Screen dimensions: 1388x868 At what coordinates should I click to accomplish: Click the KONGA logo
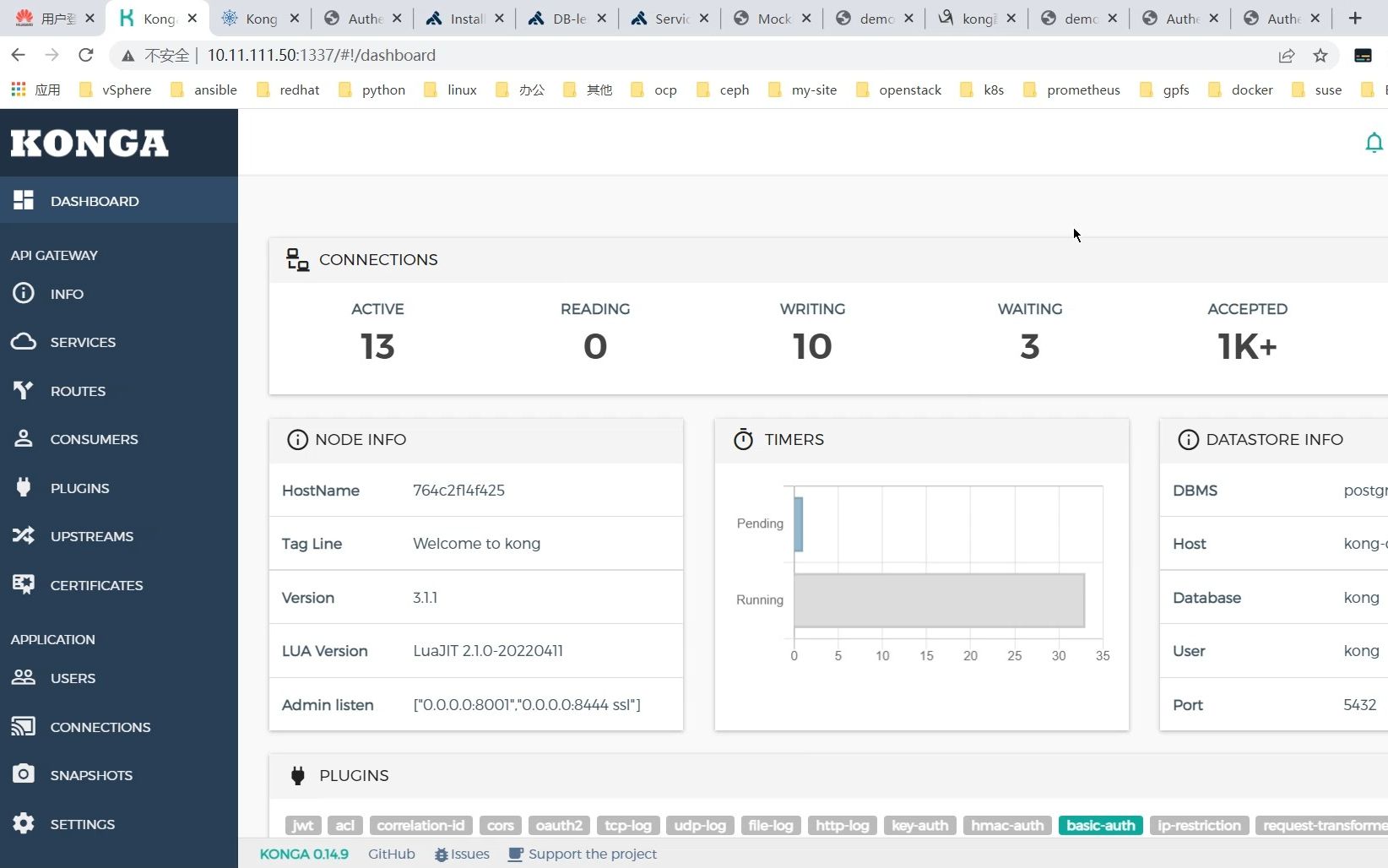point(89,144)
